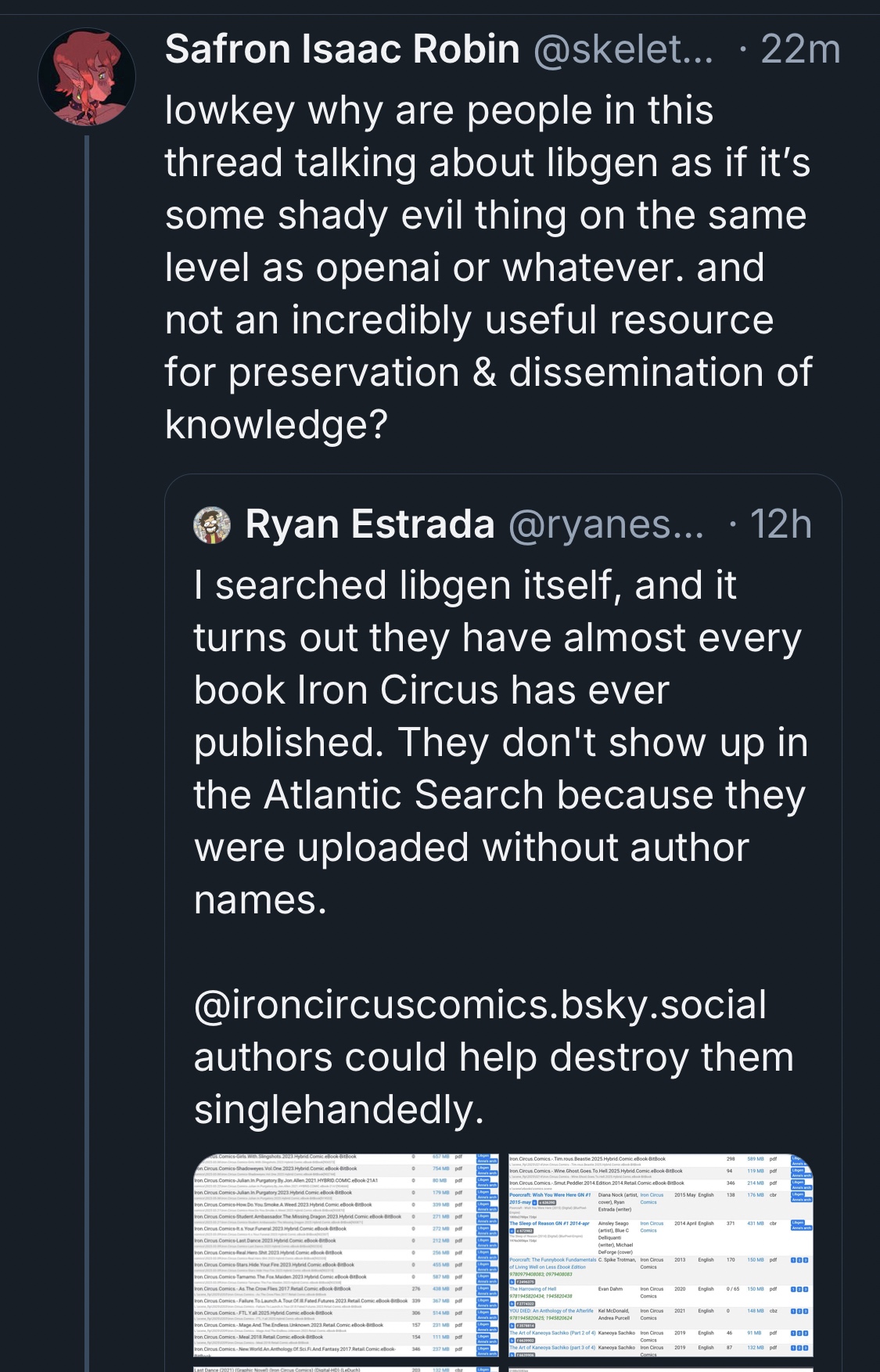Tap "The Sleep of Reason GN #1" row
Screen dimensions: 880x1372
[x=549, y=1223]
